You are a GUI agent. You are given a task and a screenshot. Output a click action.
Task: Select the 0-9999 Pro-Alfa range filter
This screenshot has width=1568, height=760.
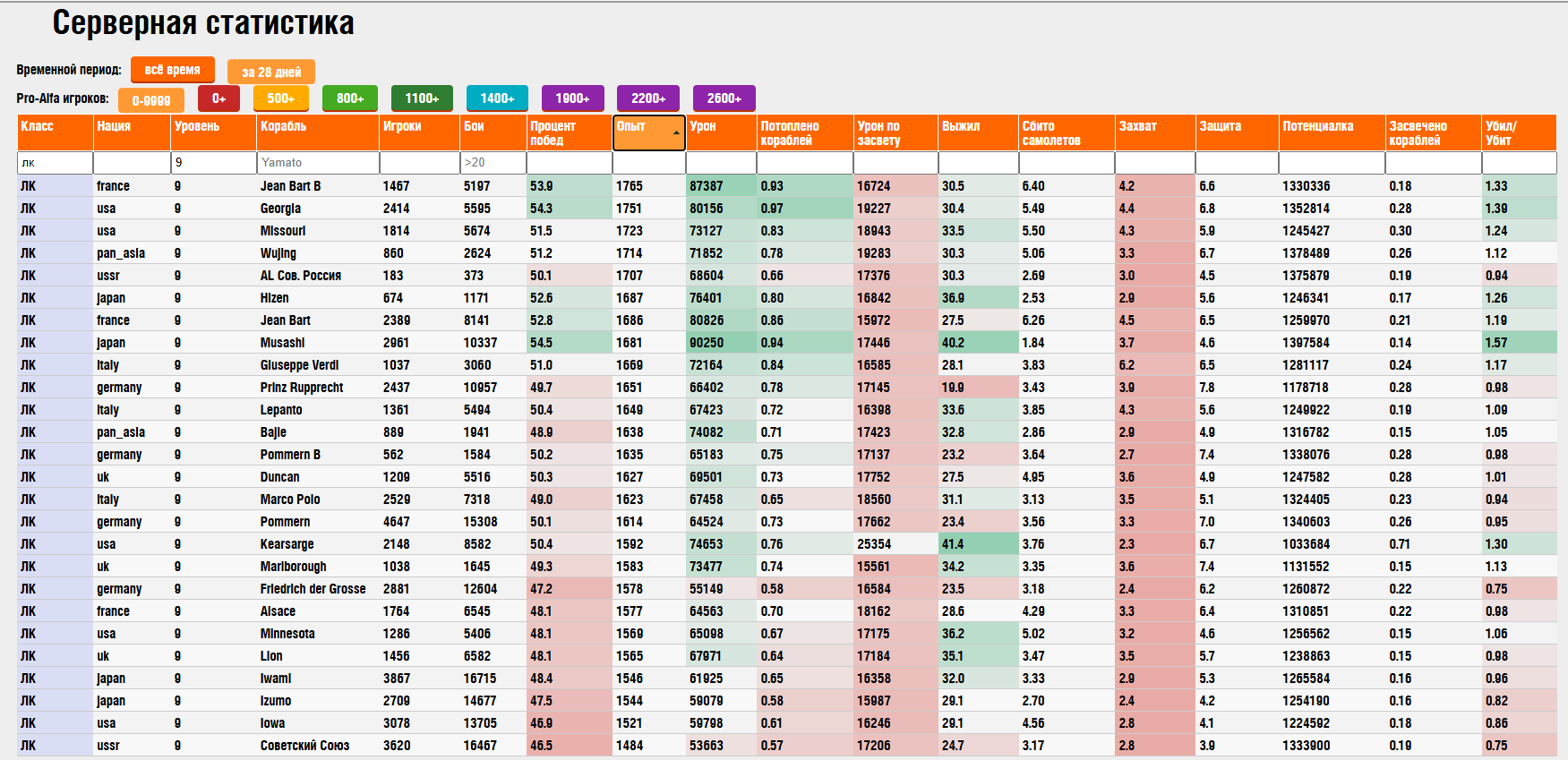[150, 100]
